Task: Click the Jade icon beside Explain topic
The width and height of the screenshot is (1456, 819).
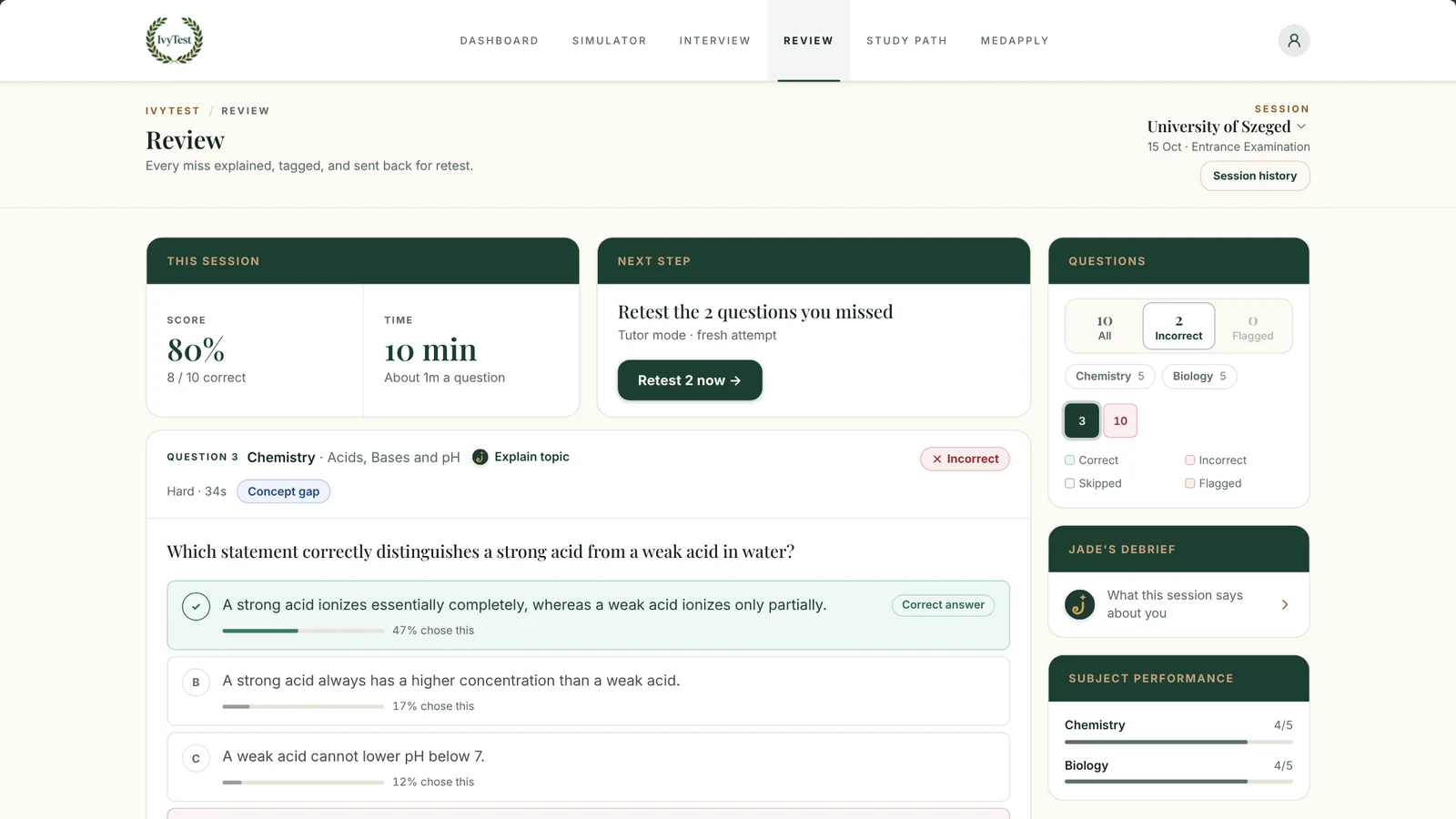Action: (480, 457)
